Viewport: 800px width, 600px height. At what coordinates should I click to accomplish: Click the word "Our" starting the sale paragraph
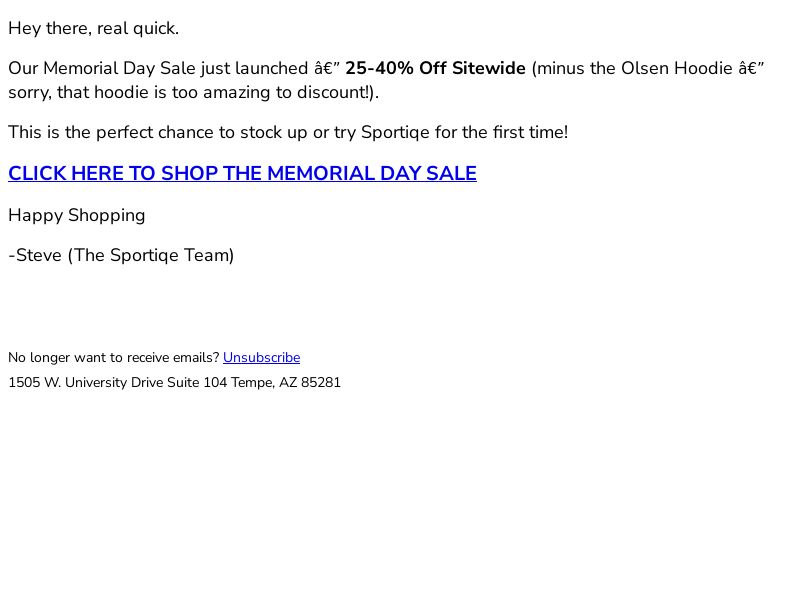(x=23, y=68)
